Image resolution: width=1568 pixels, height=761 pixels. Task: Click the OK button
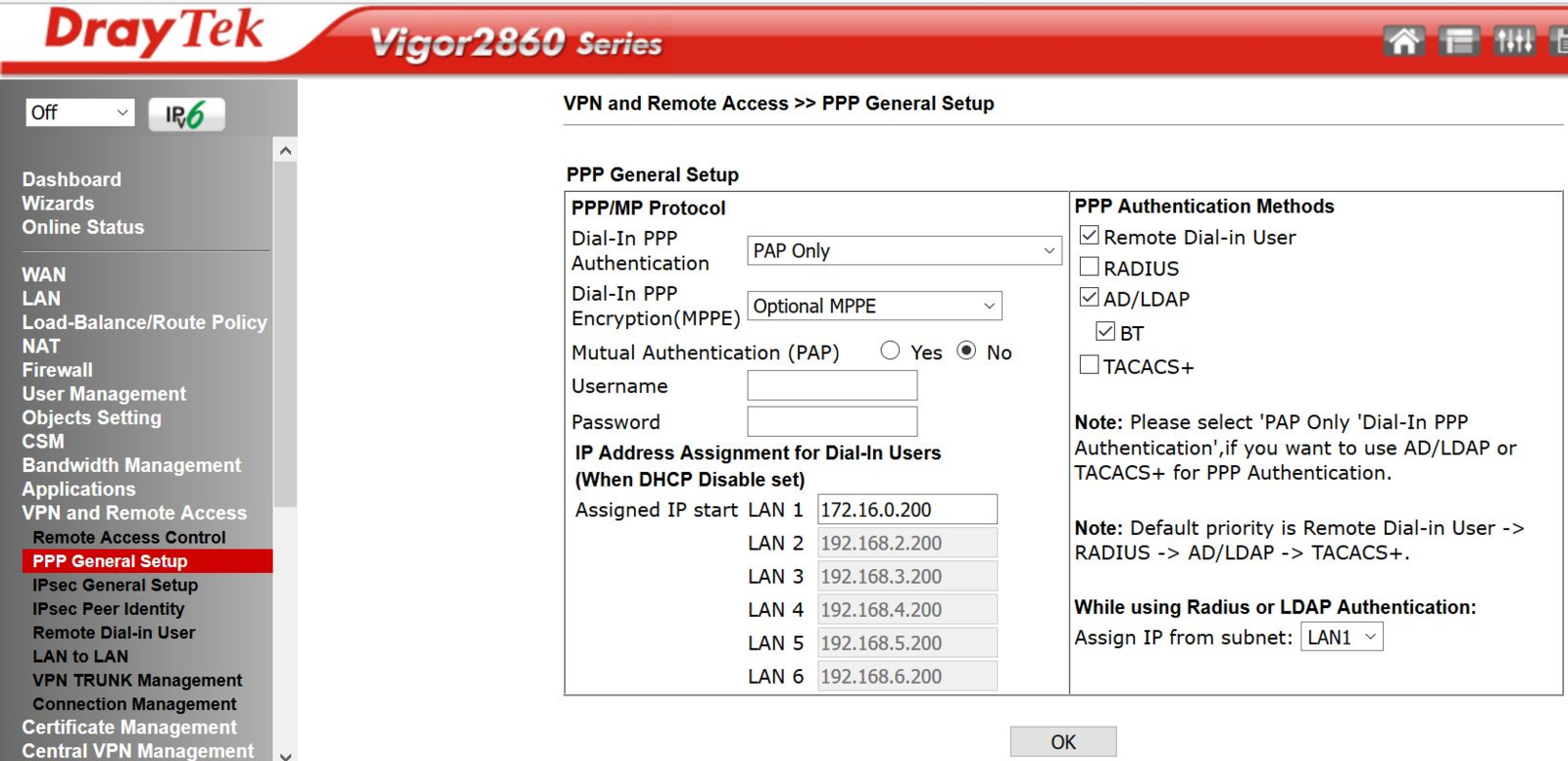(1062, 741)
